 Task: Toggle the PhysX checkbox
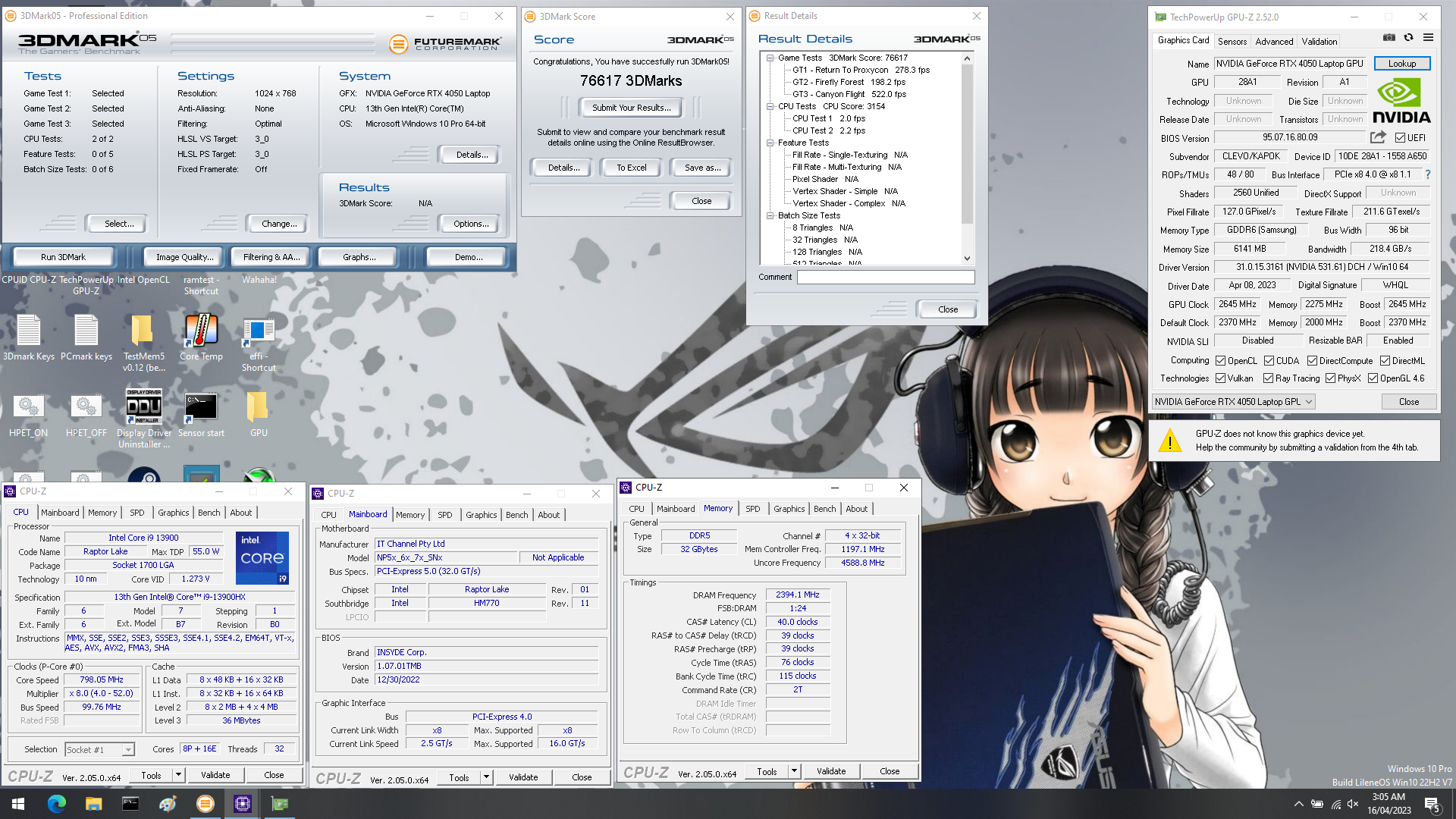click(x=1330, y=378)
